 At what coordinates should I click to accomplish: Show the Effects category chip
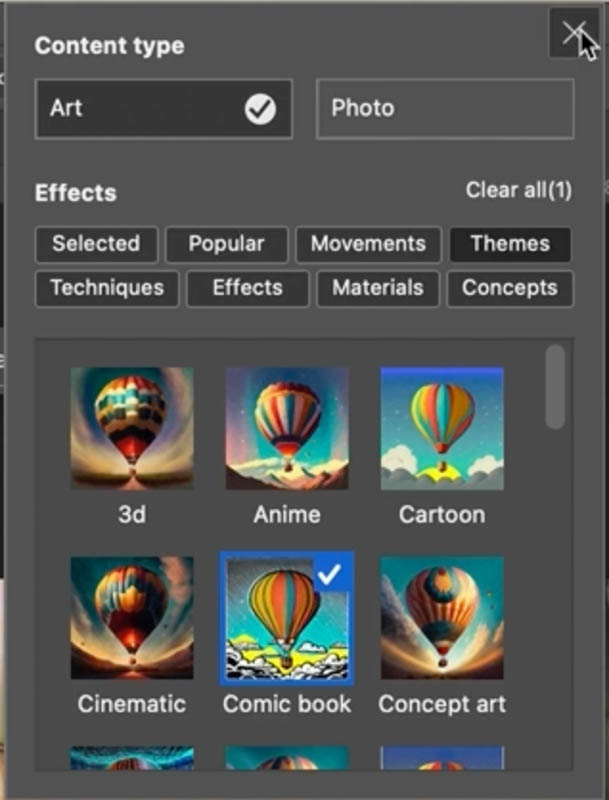click(247, 288)
